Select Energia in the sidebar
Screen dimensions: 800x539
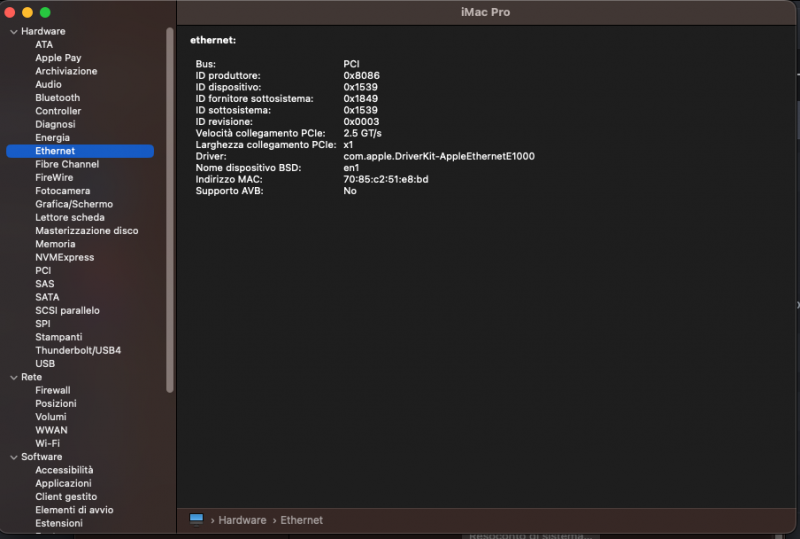tap(53, 137)
